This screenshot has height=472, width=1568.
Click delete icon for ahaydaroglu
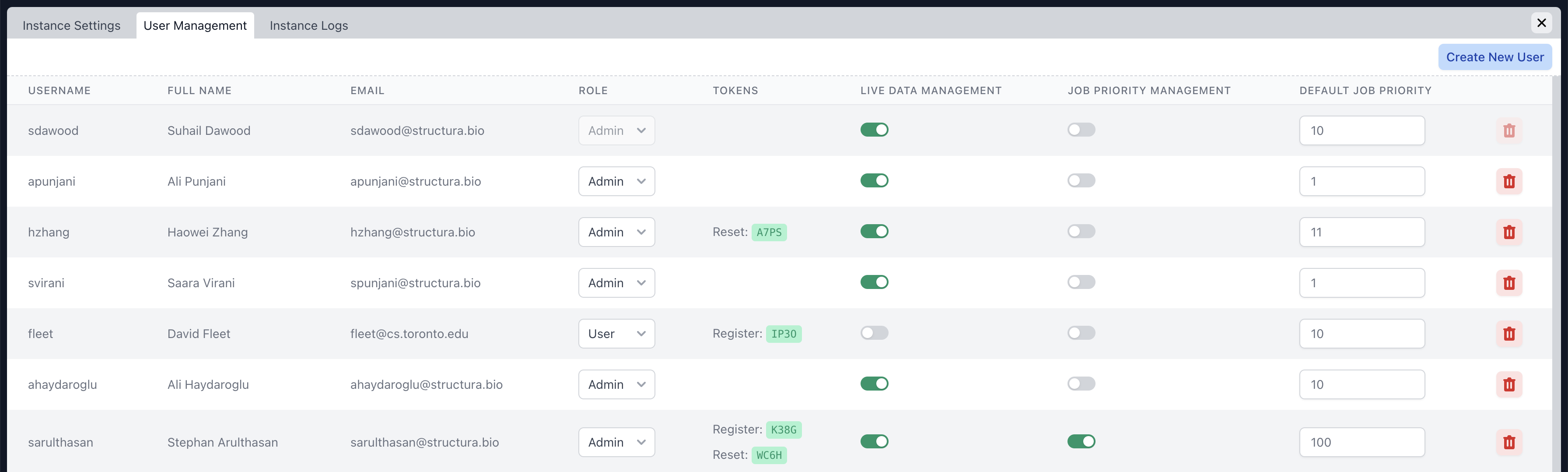1508,384
